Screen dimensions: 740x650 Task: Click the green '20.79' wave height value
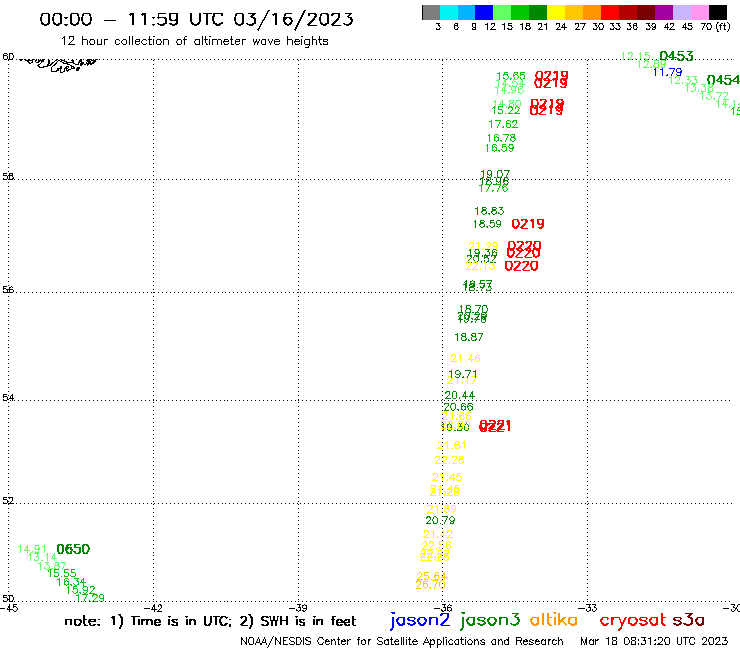tap(440, 520)
